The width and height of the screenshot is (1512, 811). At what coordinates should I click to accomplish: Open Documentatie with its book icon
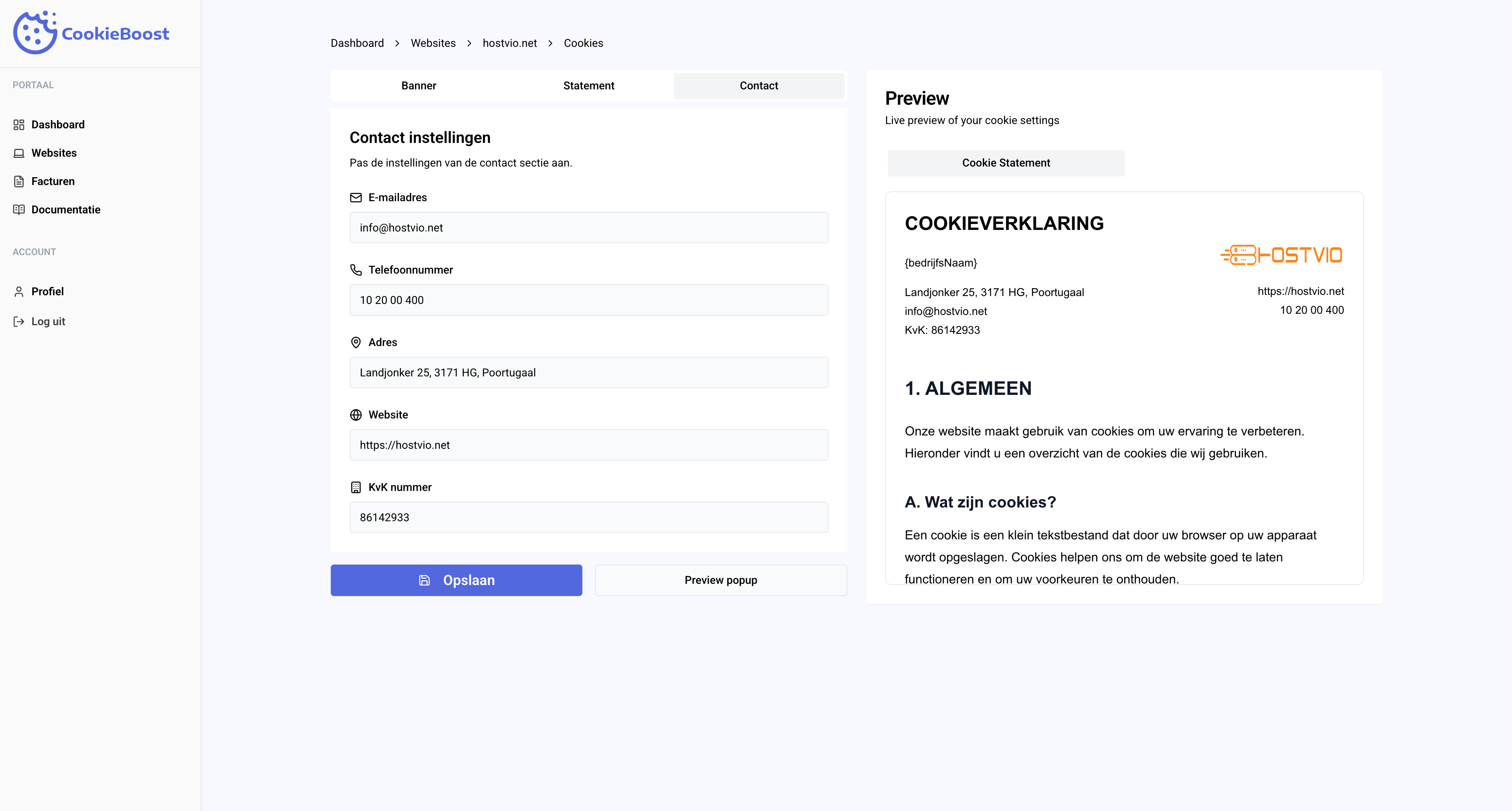coord(19,209)
